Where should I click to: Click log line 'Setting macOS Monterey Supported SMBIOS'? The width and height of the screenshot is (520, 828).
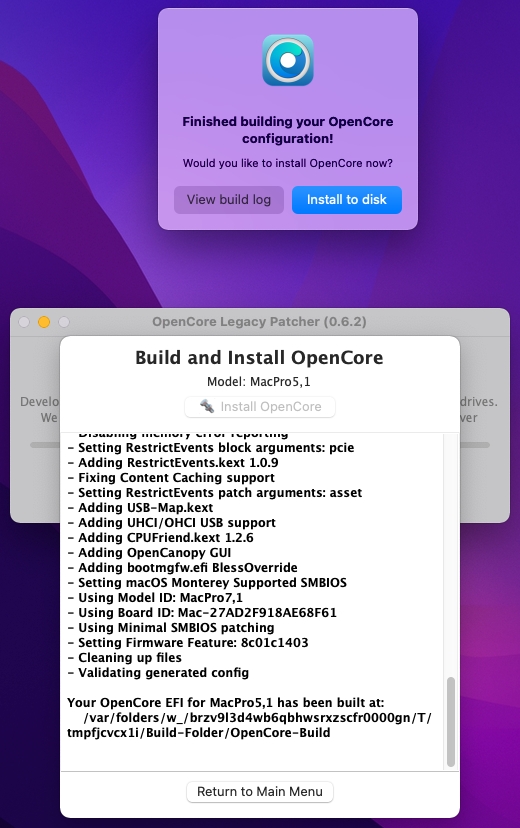tap(207, 583)
